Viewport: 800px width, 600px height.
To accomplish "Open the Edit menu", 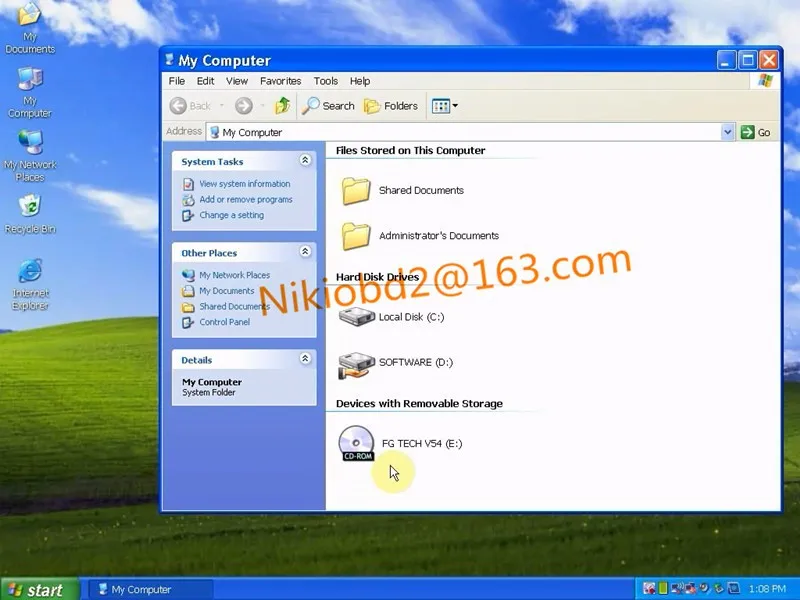I will (205, 81).
